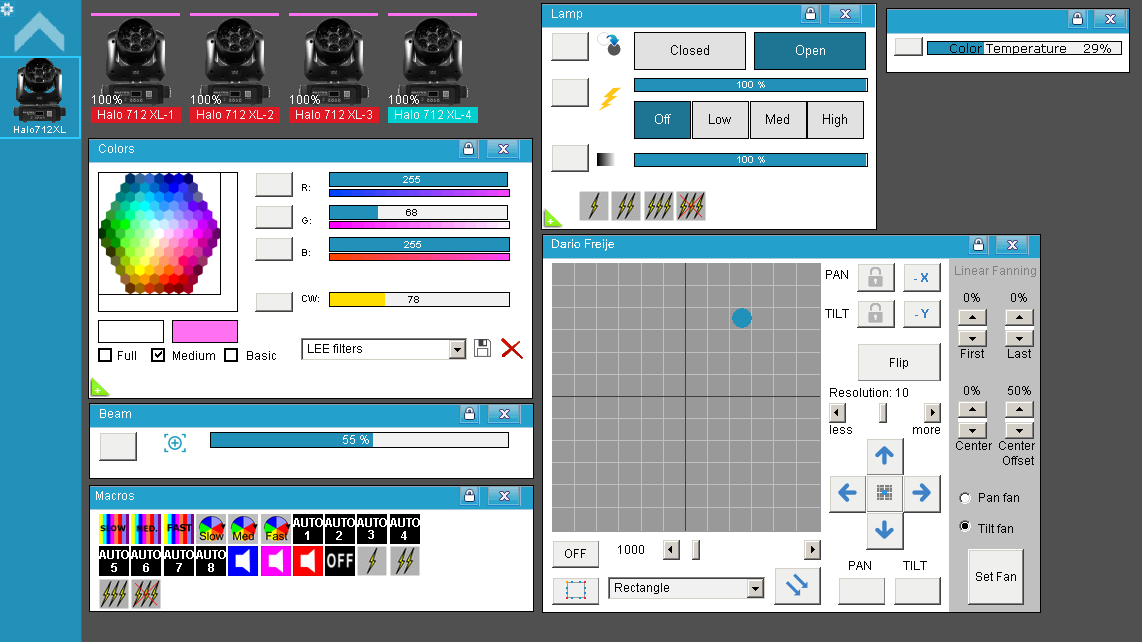The width and height of the screenshot is (1142, 642).
Task: Adjust the Beam 55 % slider
Action: (x=359, y=439)
